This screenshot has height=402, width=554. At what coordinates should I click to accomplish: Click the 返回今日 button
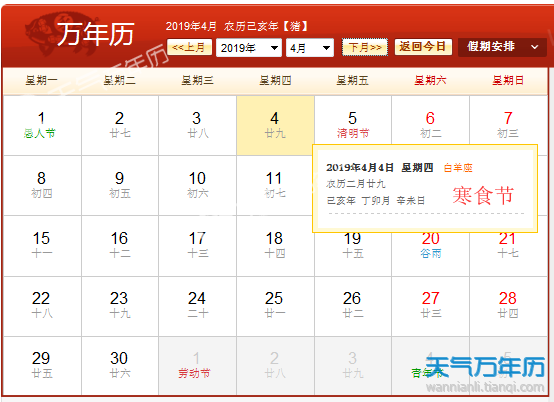(x=423, y=47)
